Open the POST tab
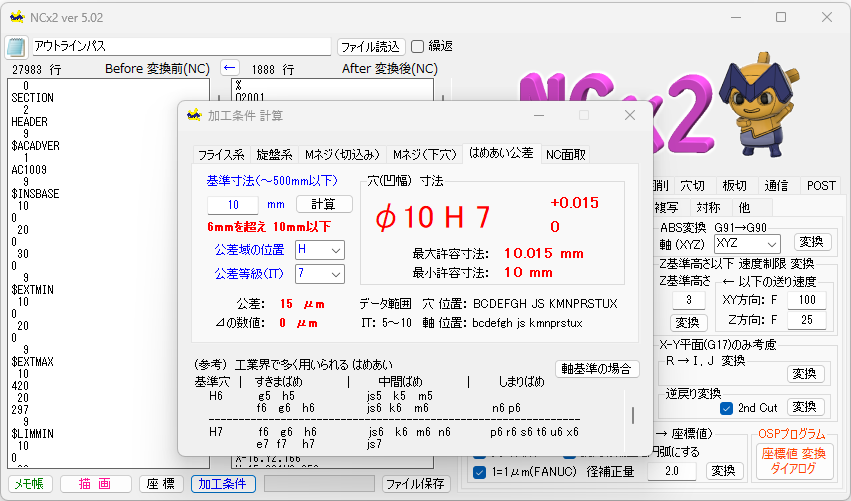Screen dimensions: 851x501 pos(821,185)
